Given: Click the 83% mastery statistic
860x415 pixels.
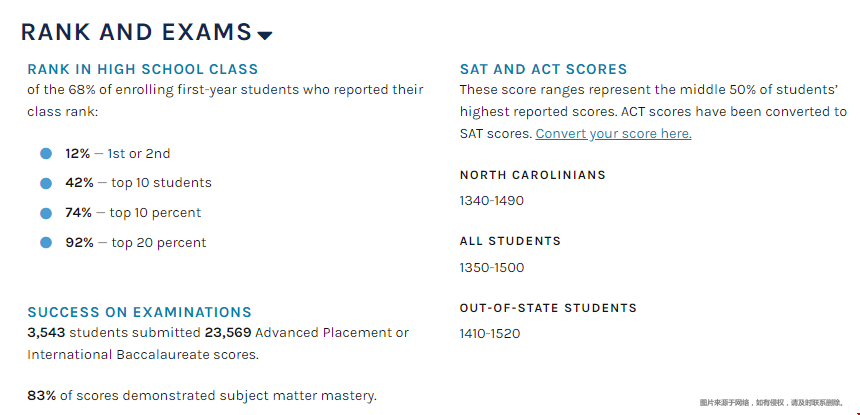Looking at the screenshot, I should pos(41,395).
